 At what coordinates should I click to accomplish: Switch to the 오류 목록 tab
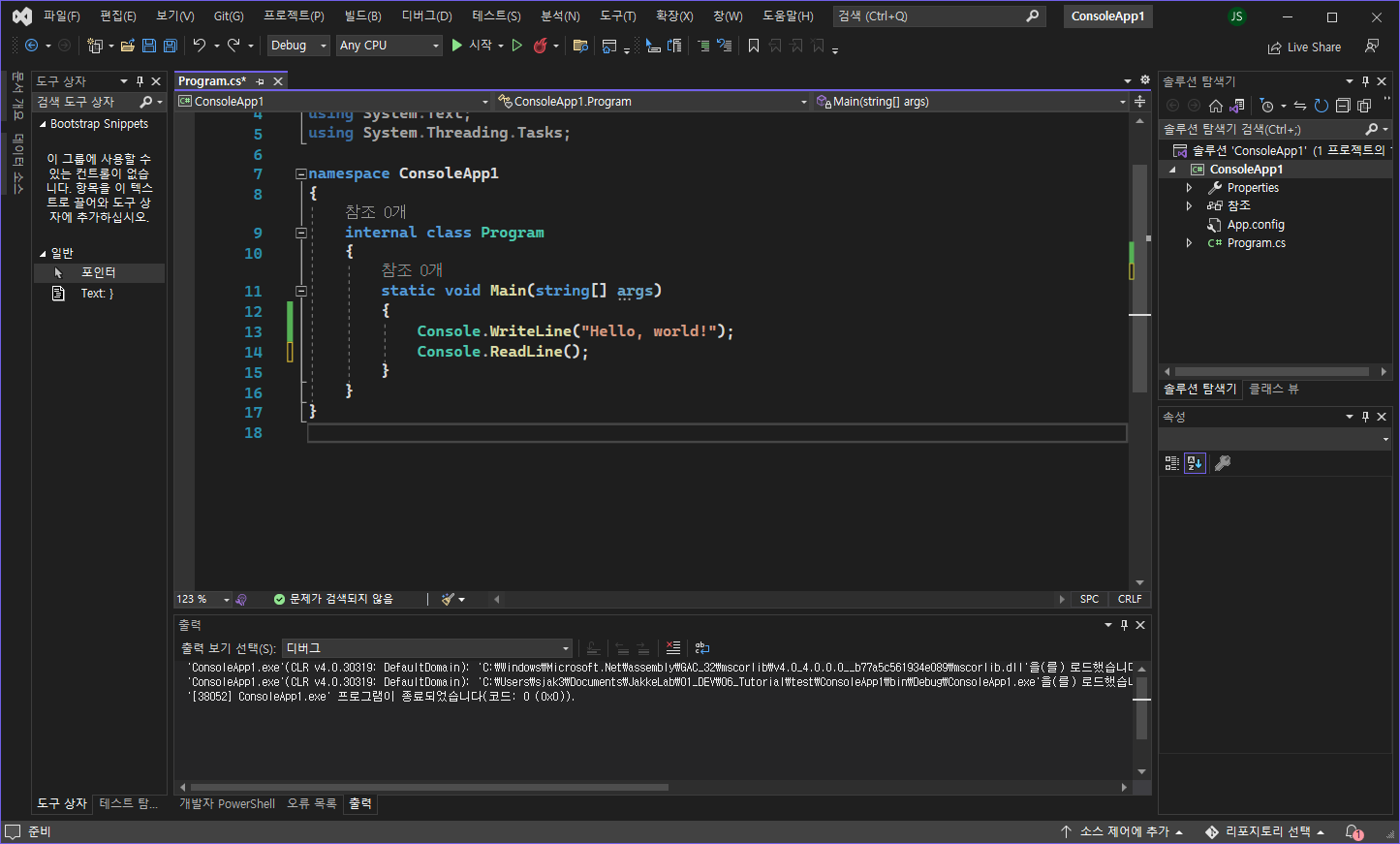tap(312, 803)
